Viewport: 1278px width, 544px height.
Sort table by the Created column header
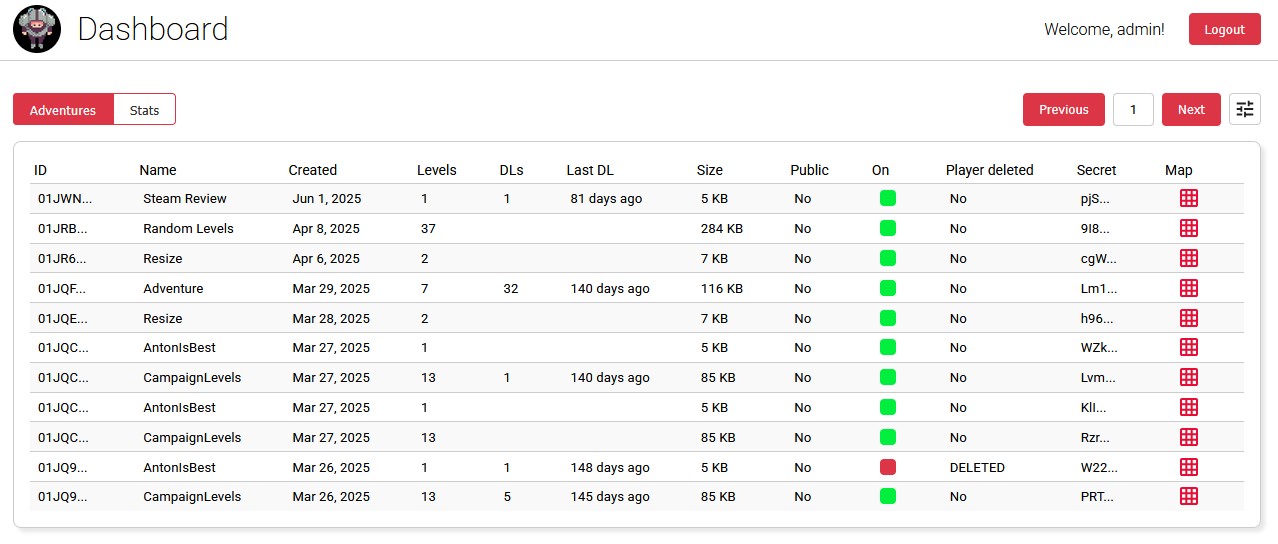[x=312, y=170]
